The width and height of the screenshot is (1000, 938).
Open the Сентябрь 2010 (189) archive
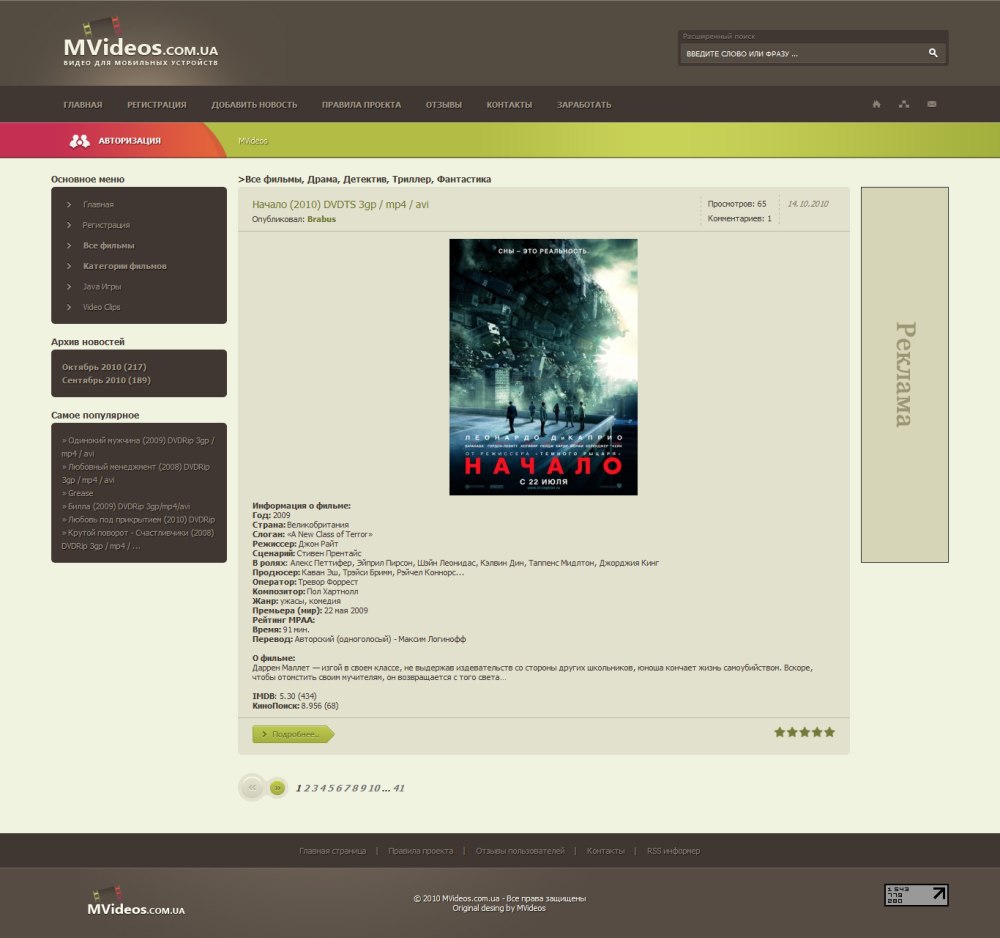107,380
